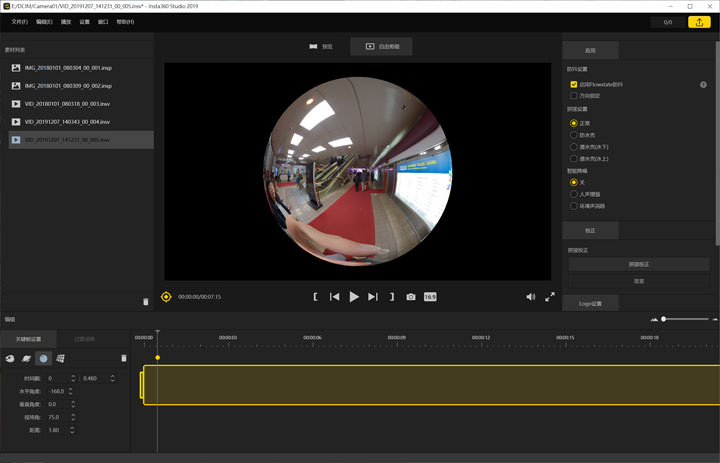
Task: Mute the audio with the speaker icon
Action: (x=530, y=297)
